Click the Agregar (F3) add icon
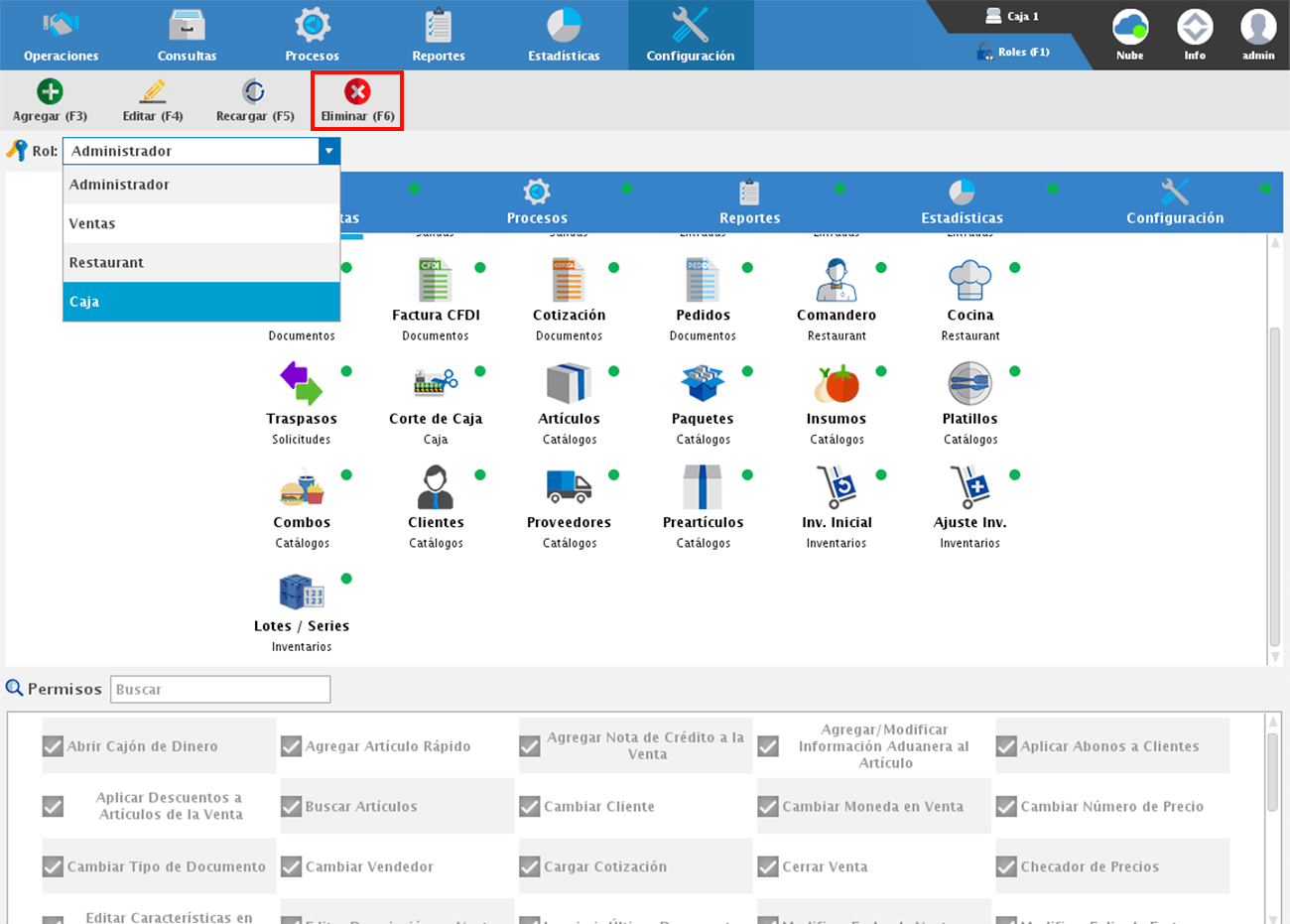 pyautogui.click(x=50, y=92)
